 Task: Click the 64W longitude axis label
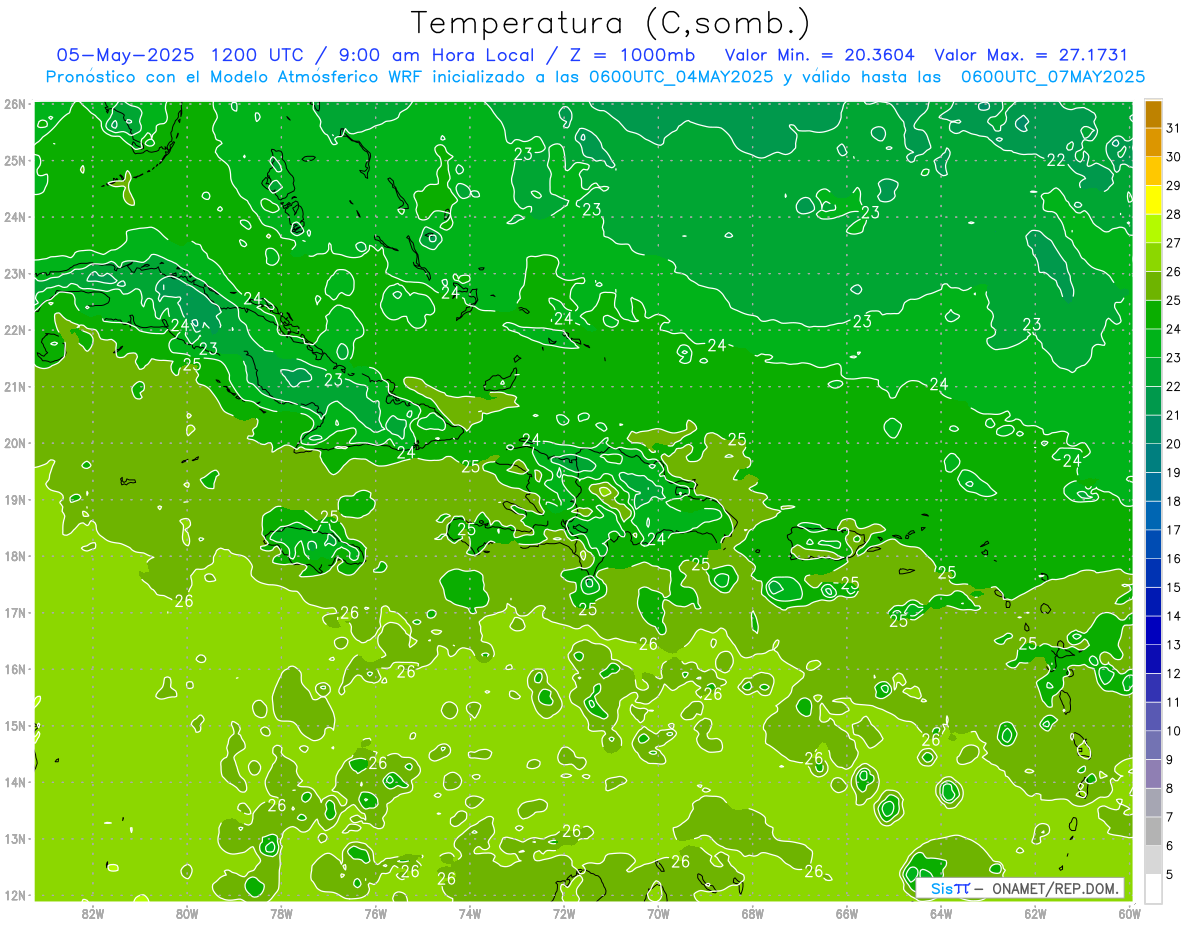pyautogui.click(x=941, y=913)
